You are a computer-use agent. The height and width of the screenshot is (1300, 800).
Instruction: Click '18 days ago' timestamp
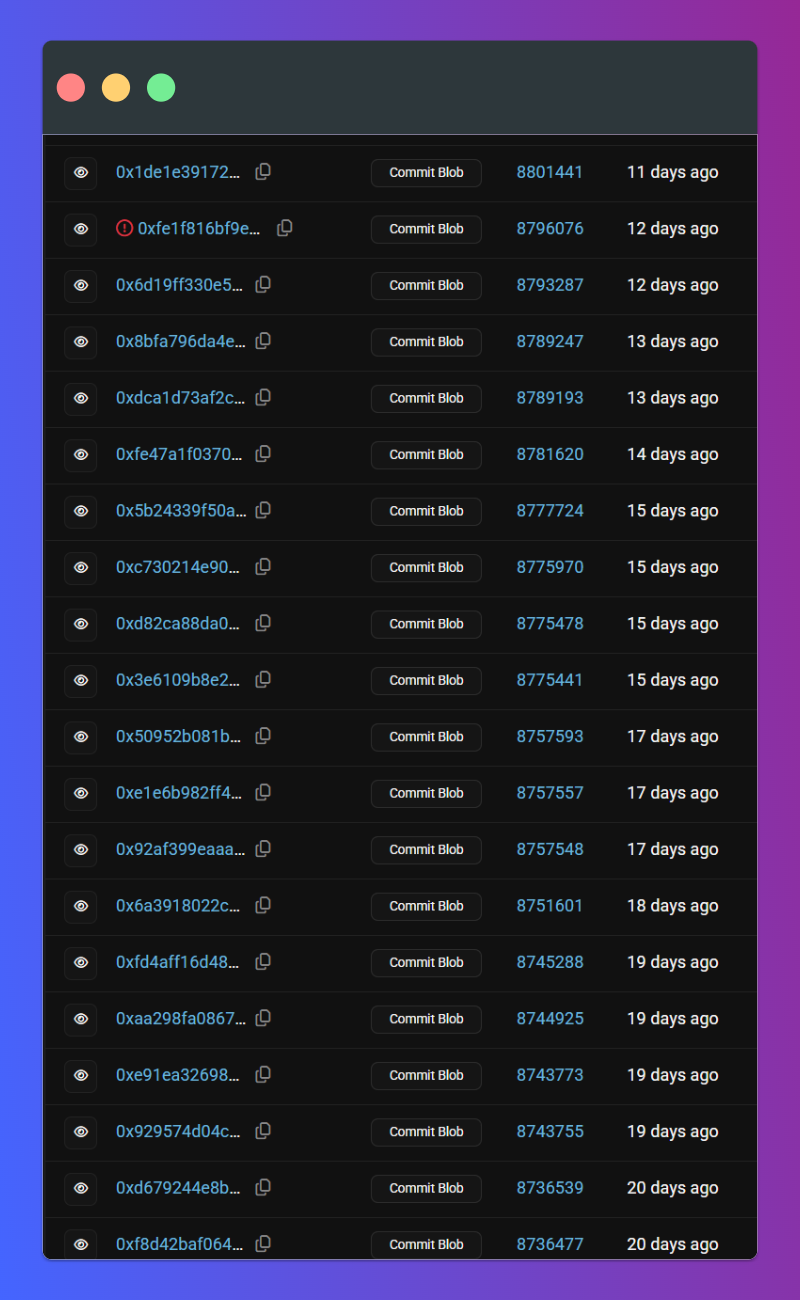(673, 906)
